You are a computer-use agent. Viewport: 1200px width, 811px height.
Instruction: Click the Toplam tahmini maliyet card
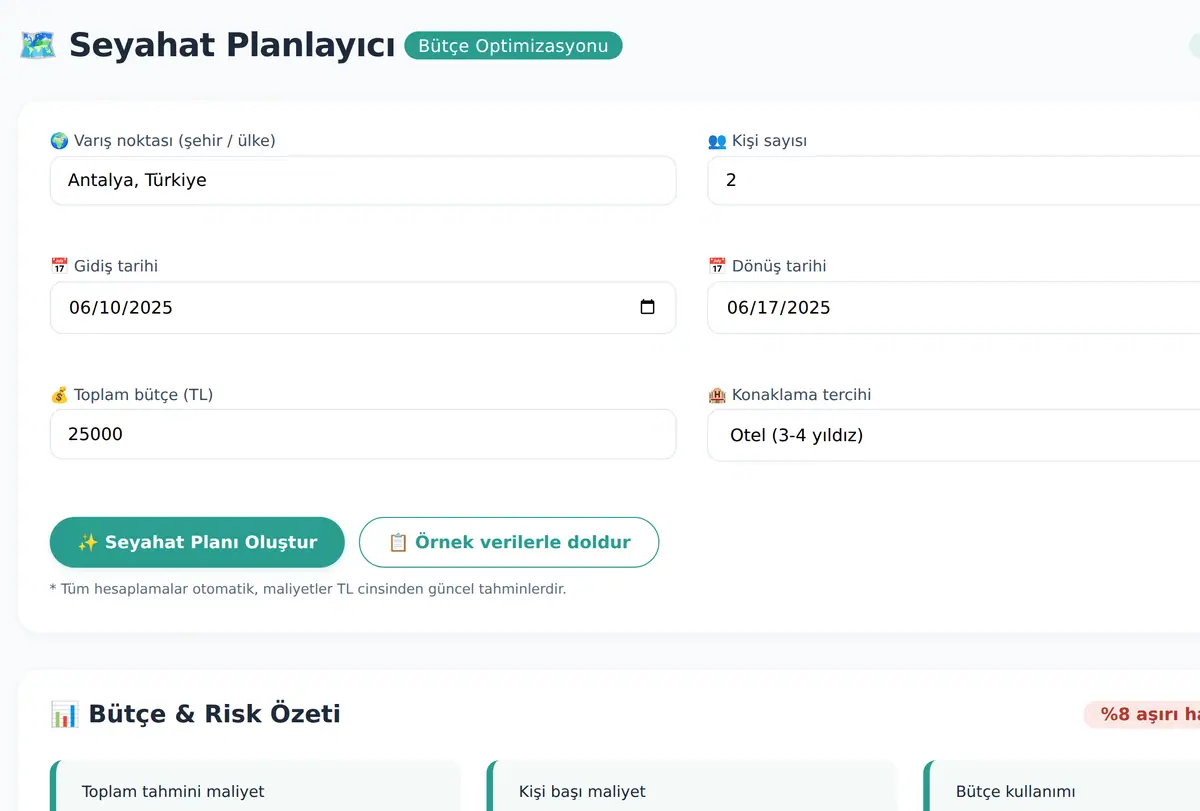tap(255, 786)
